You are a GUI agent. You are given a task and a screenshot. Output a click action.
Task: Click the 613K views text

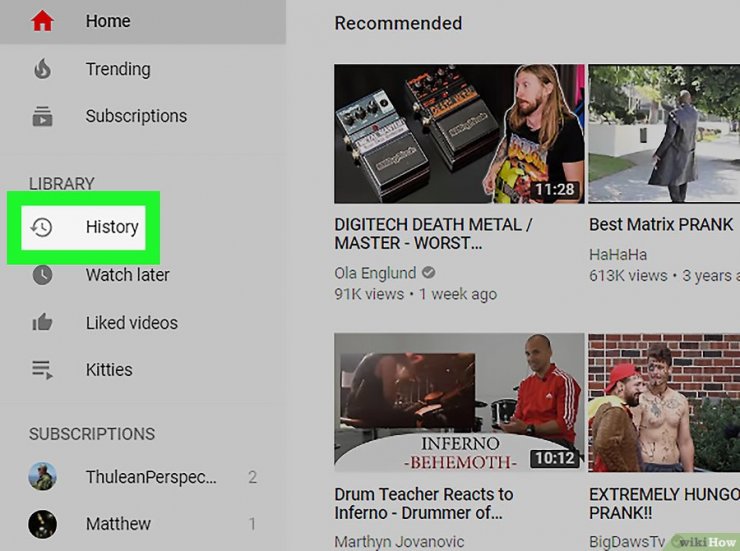pos(628,276)
